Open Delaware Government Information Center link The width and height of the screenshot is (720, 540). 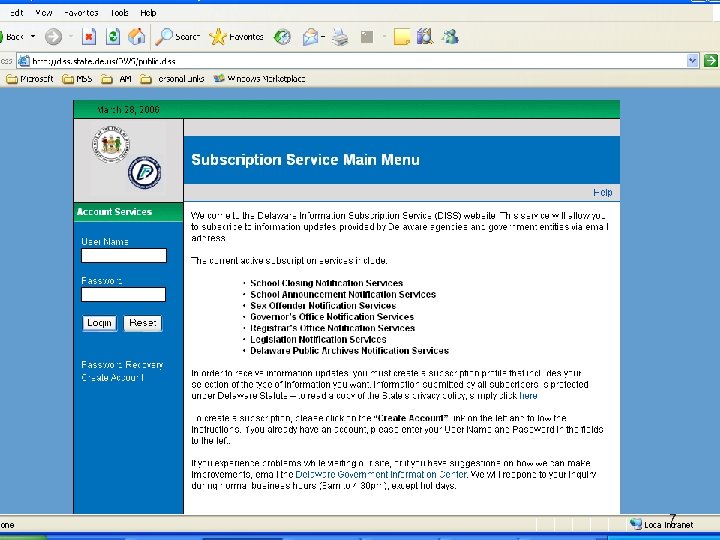tap(381, 474)
